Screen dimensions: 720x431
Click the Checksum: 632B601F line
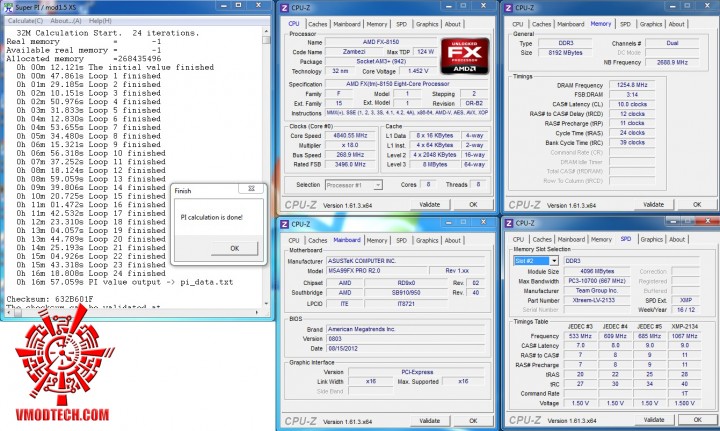coord(50,299)
